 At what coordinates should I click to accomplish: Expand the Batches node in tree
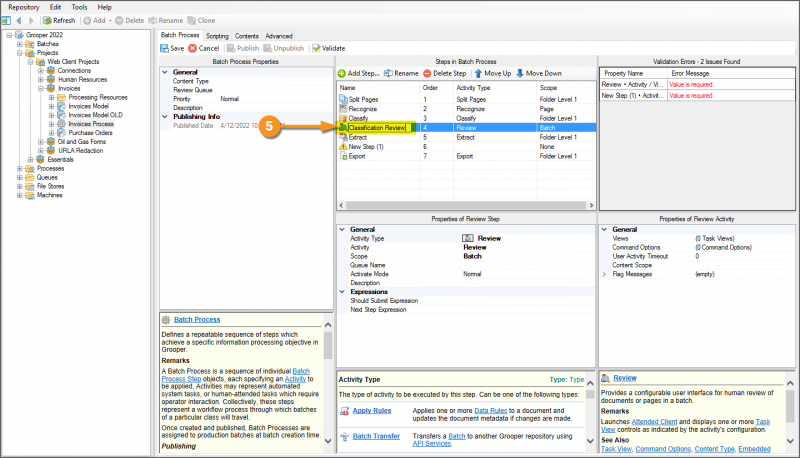pyautogui.click(x=17, y=44)
